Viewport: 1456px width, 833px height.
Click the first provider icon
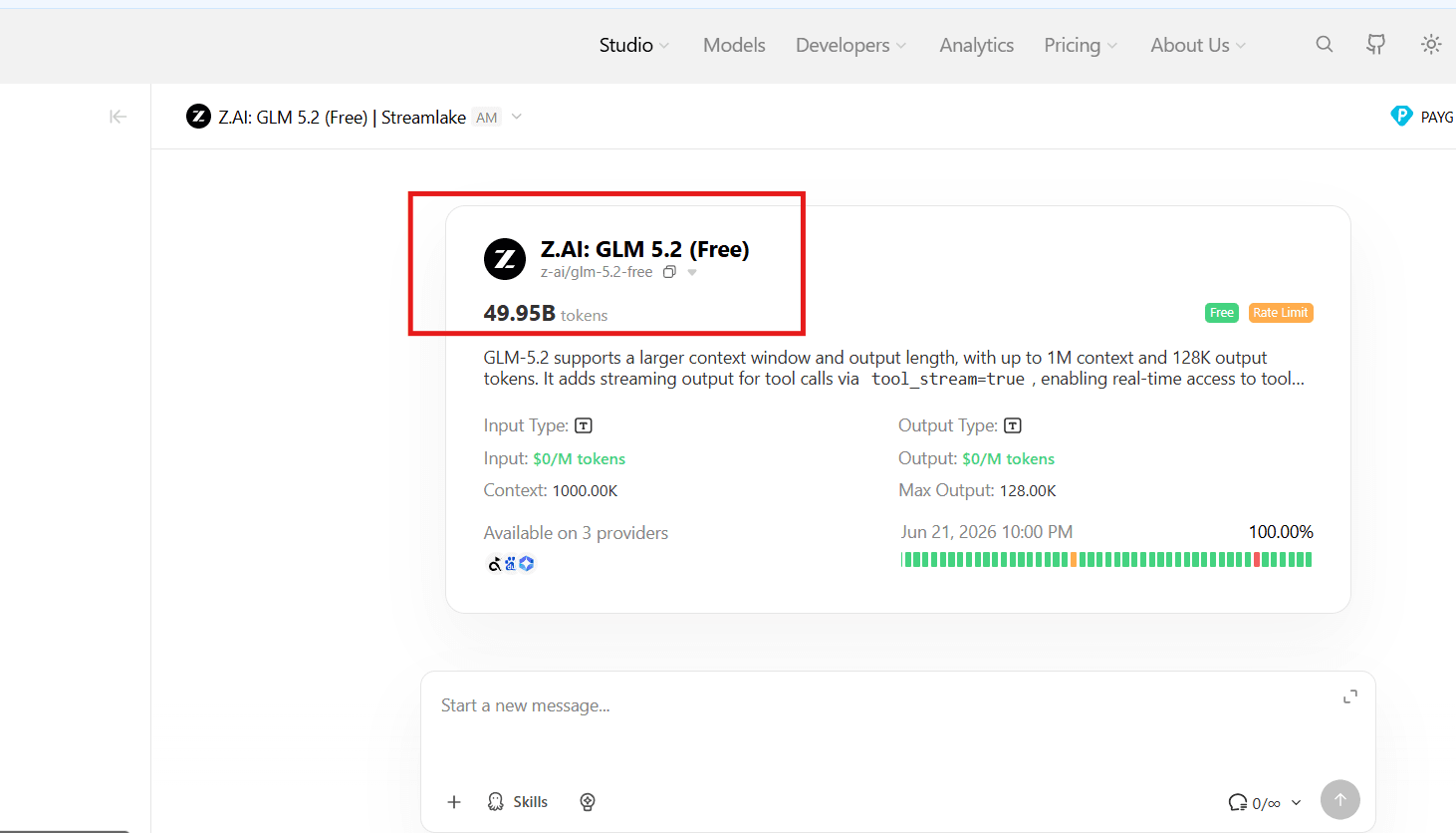click(x=494, y=564)
